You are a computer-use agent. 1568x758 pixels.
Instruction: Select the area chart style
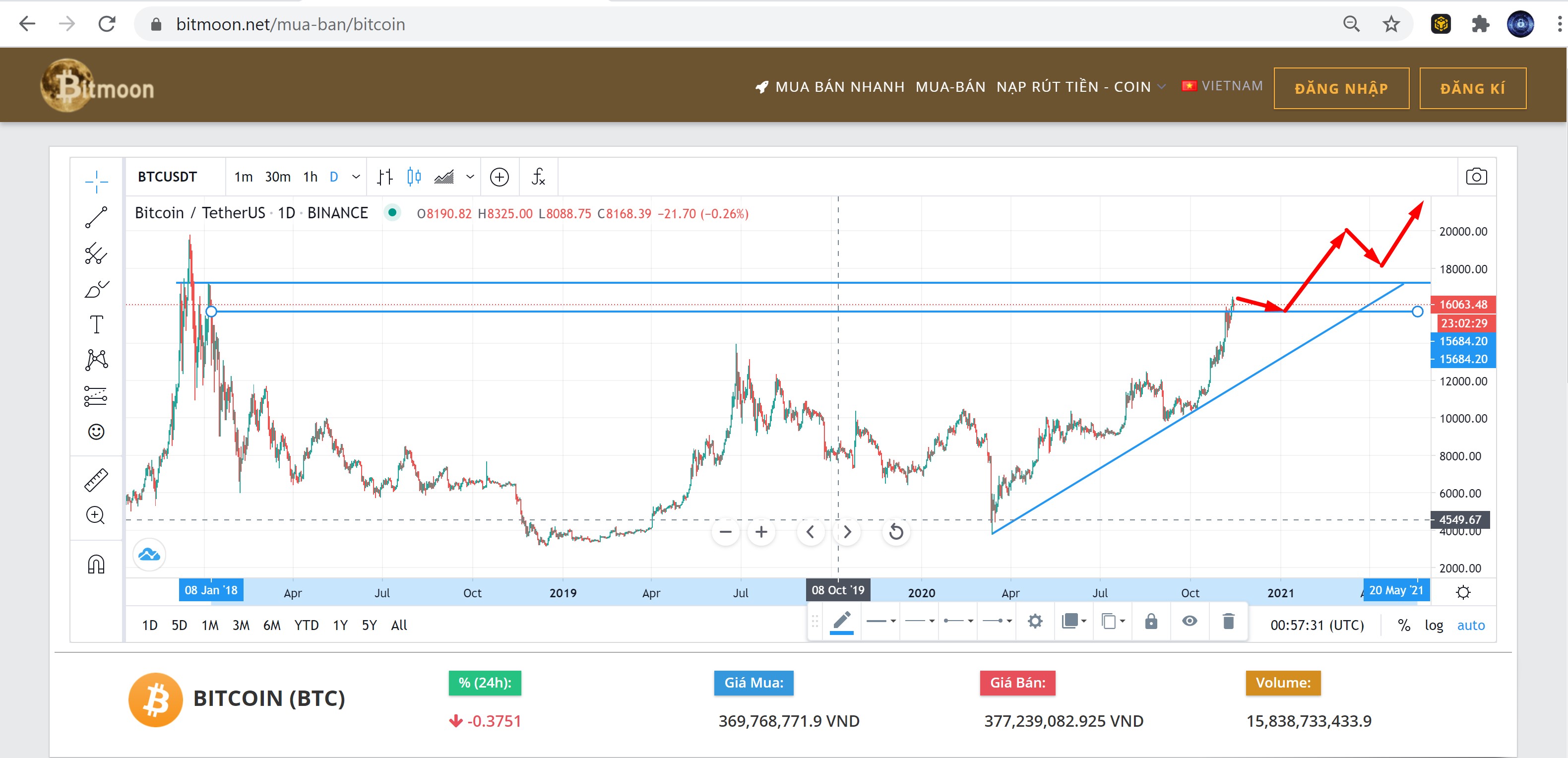tap(444, 177)
